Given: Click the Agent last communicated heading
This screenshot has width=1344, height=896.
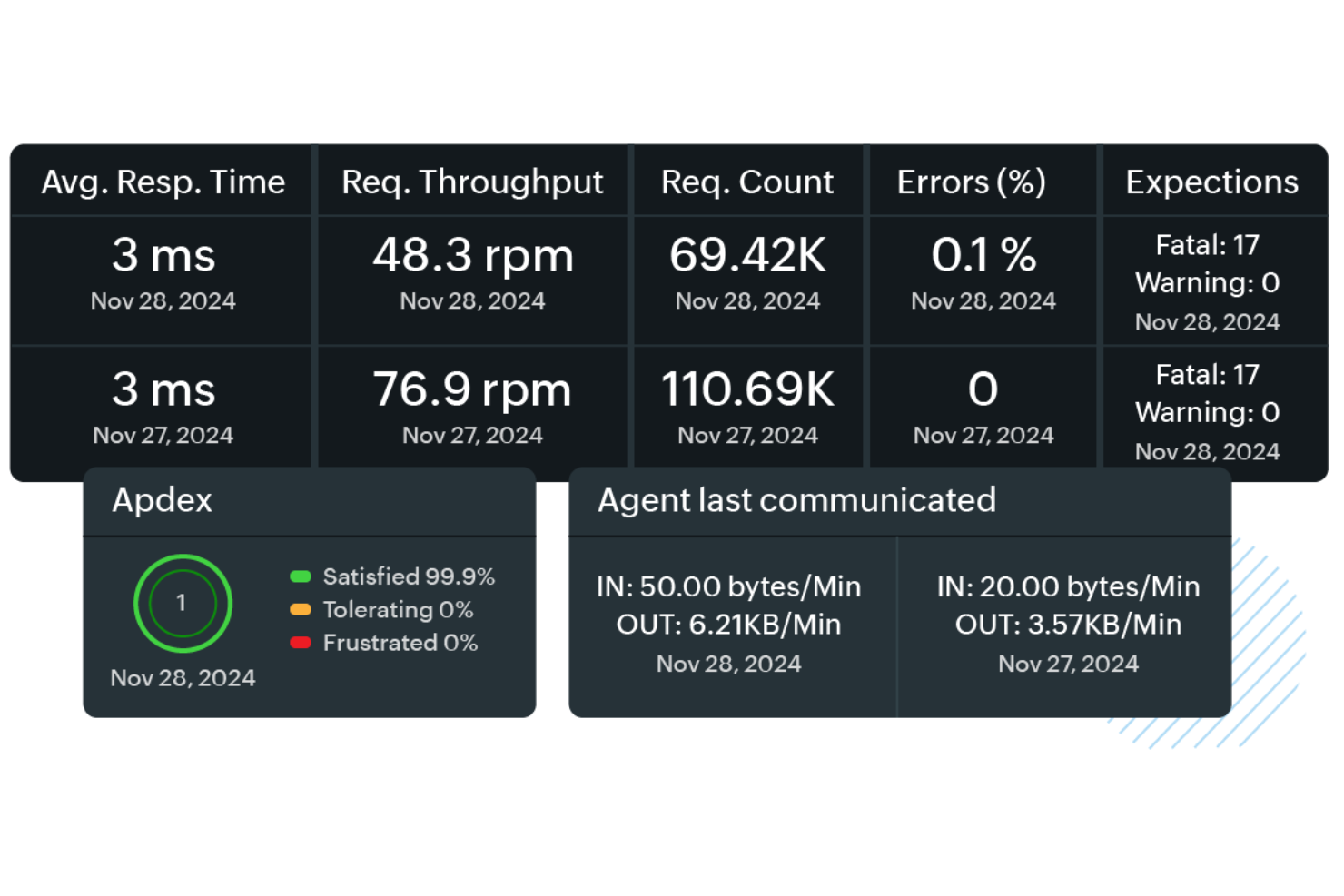Looking at the screenshot, I should point(796,500).
